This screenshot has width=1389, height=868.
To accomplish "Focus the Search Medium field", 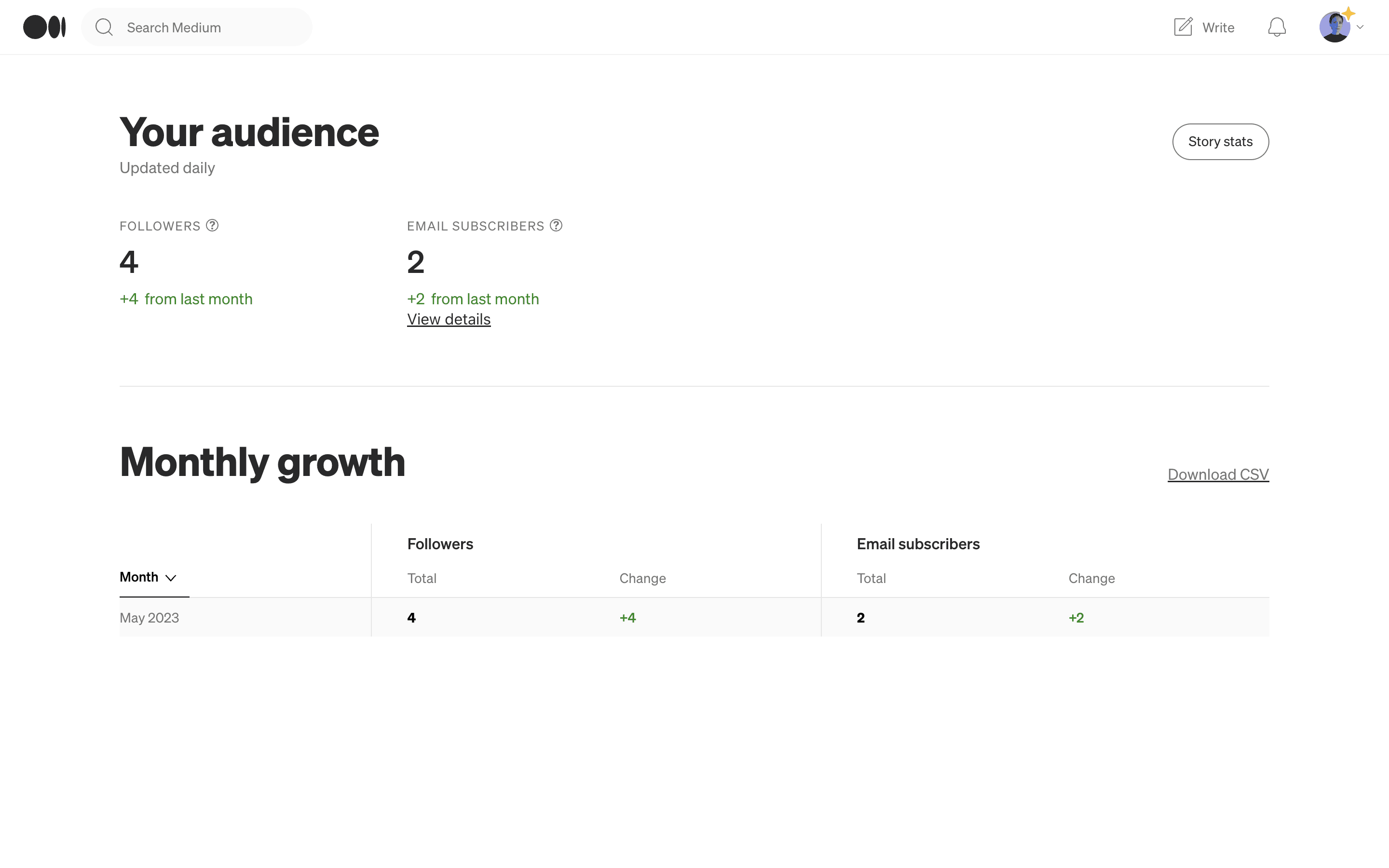I will [x=197, y=27].
